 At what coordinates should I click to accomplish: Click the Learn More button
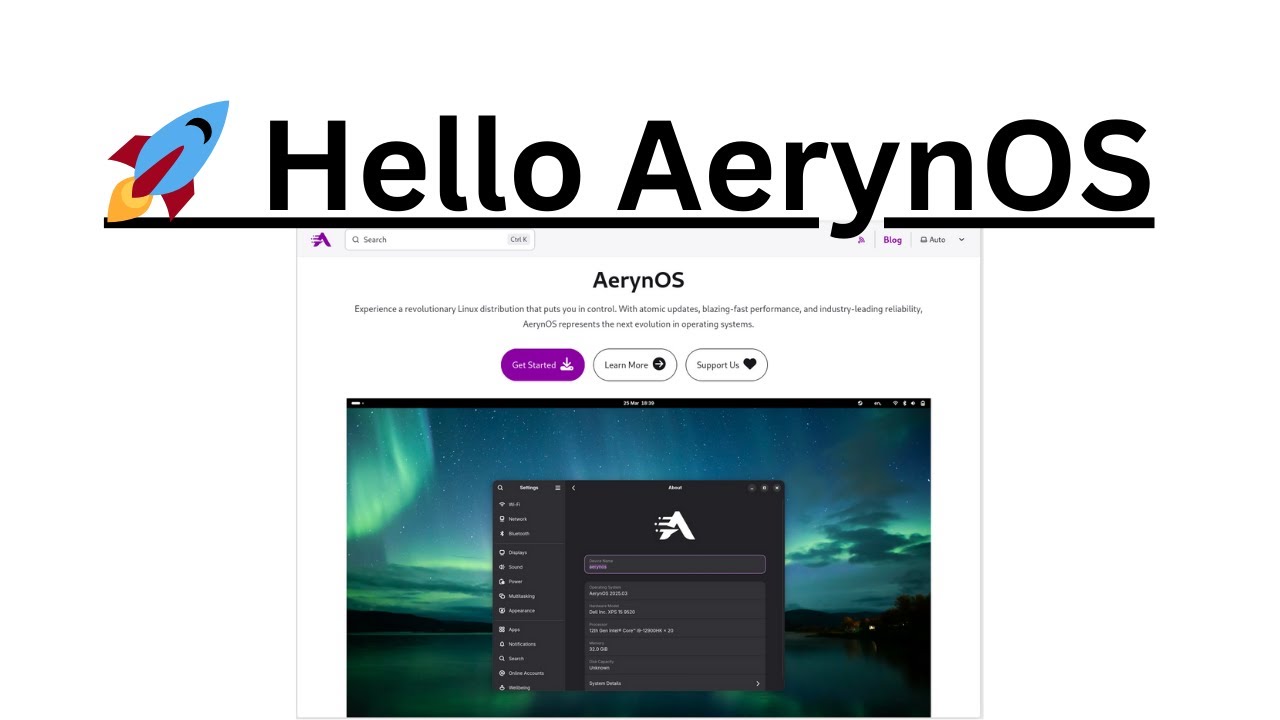(635, 365)
